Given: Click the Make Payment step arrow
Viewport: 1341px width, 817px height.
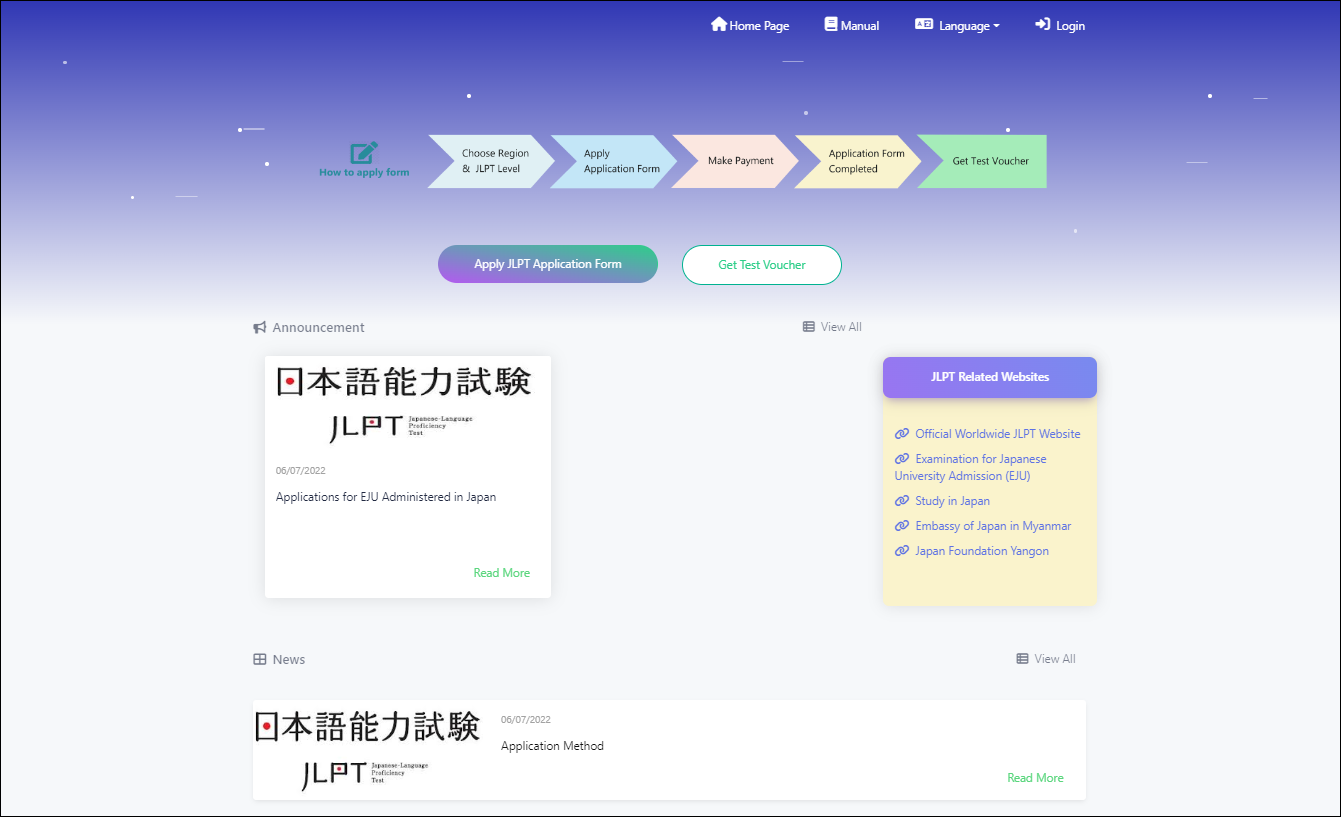Looking at the screenshot, I should tap(736, 161).
